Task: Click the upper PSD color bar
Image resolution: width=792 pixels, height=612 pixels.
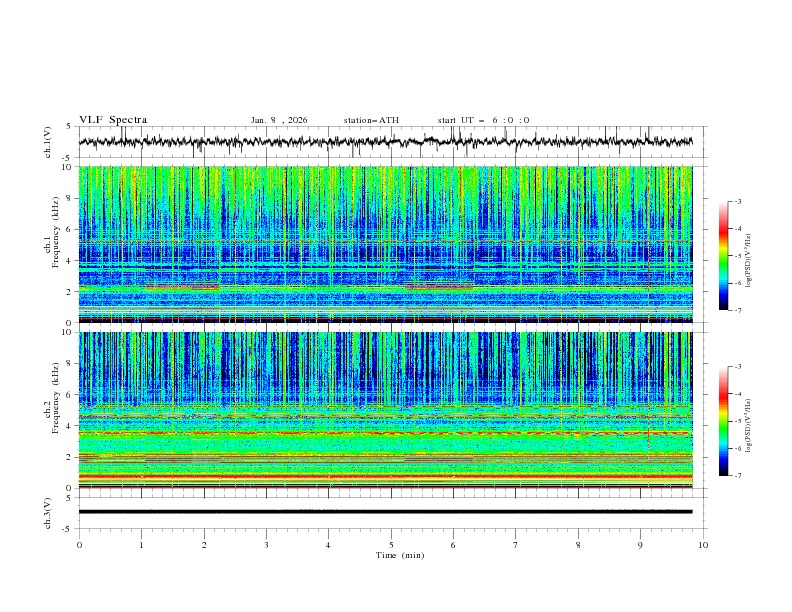Action: coord(724,256)
